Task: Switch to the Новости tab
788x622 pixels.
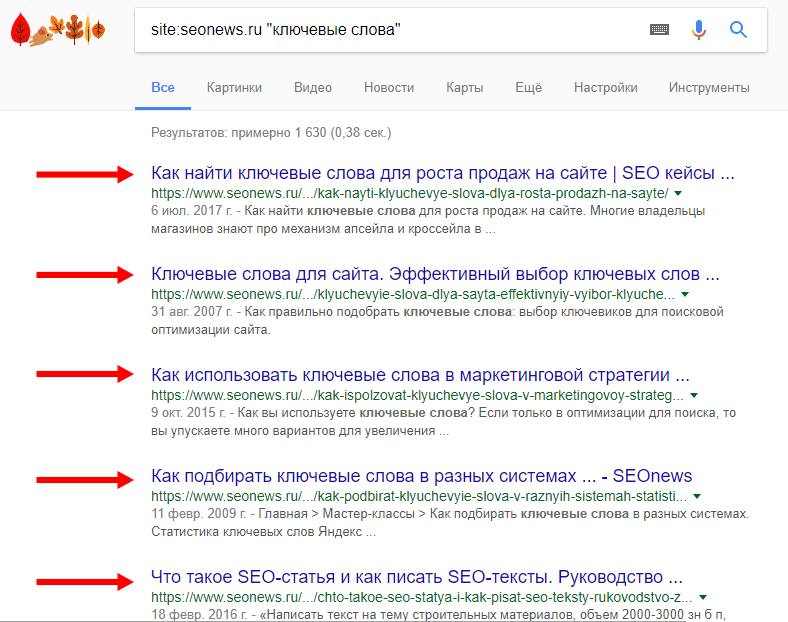Action: [x=389, y=87]
